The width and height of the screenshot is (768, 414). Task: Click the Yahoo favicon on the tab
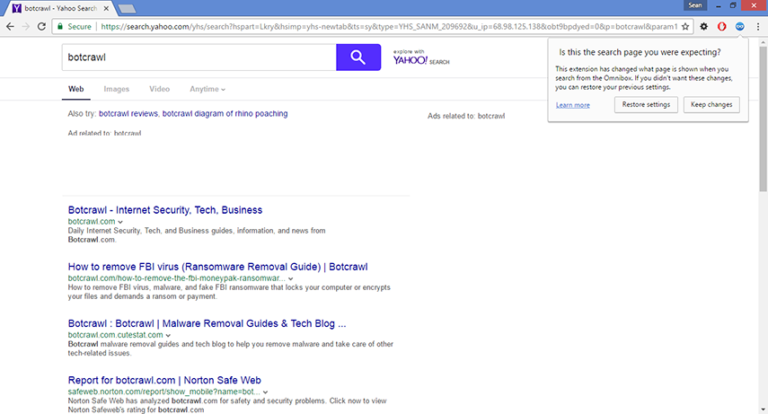[x=17, y=8]
